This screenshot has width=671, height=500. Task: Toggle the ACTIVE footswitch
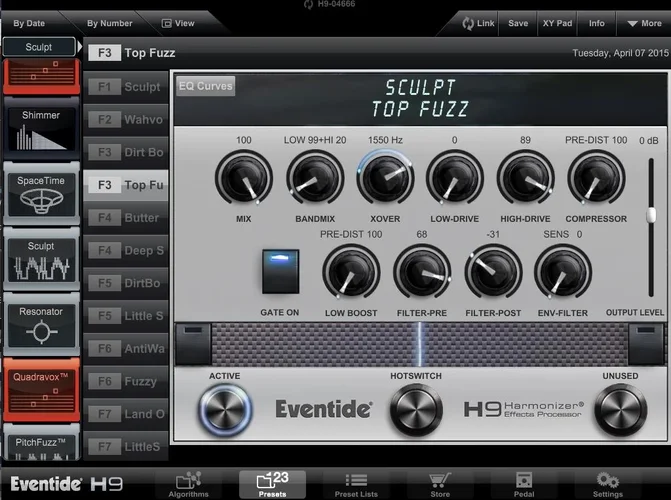click(x=225, y=410)
